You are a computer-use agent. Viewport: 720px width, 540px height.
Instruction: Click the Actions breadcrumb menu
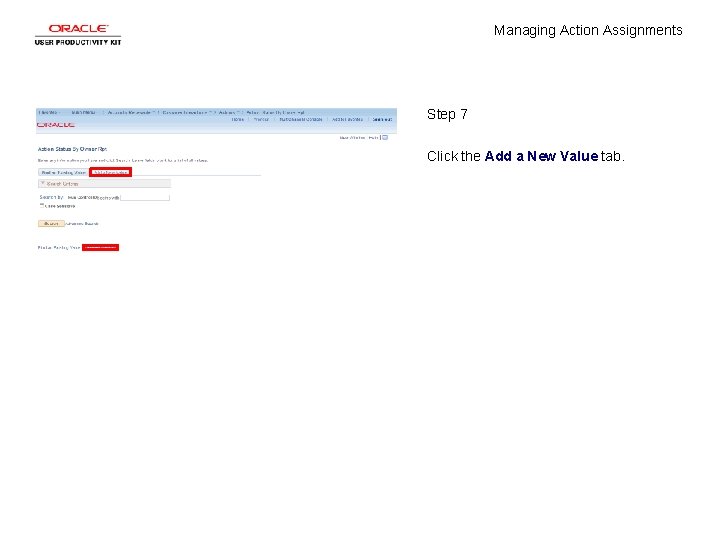[228, 112]
